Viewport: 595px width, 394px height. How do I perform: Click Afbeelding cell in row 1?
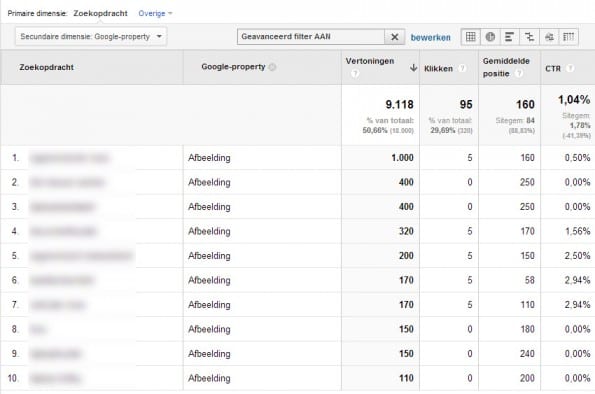click(209, 158)
